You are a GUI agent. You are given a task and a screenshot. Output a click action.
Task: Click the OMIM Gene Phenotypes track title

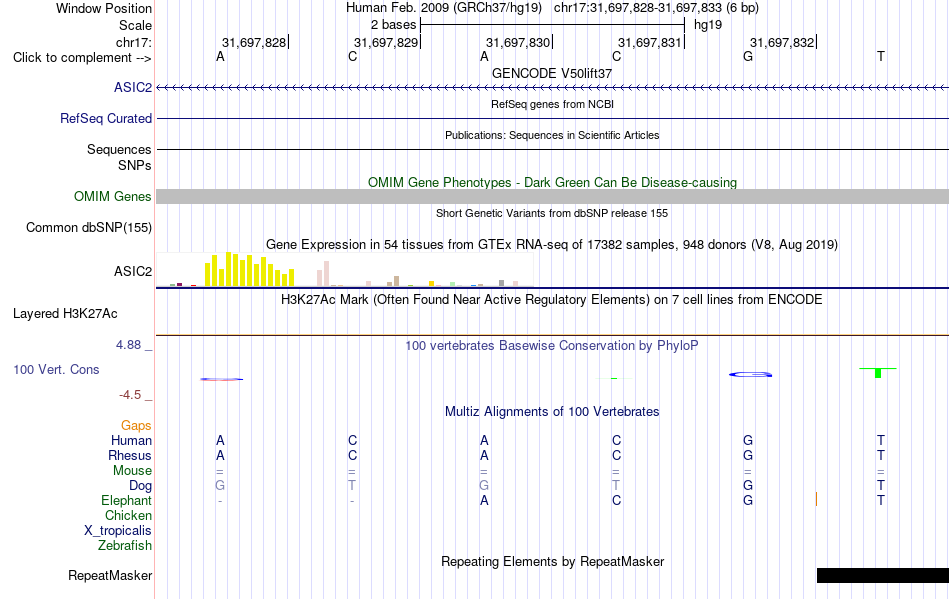[x=552, y=182]
